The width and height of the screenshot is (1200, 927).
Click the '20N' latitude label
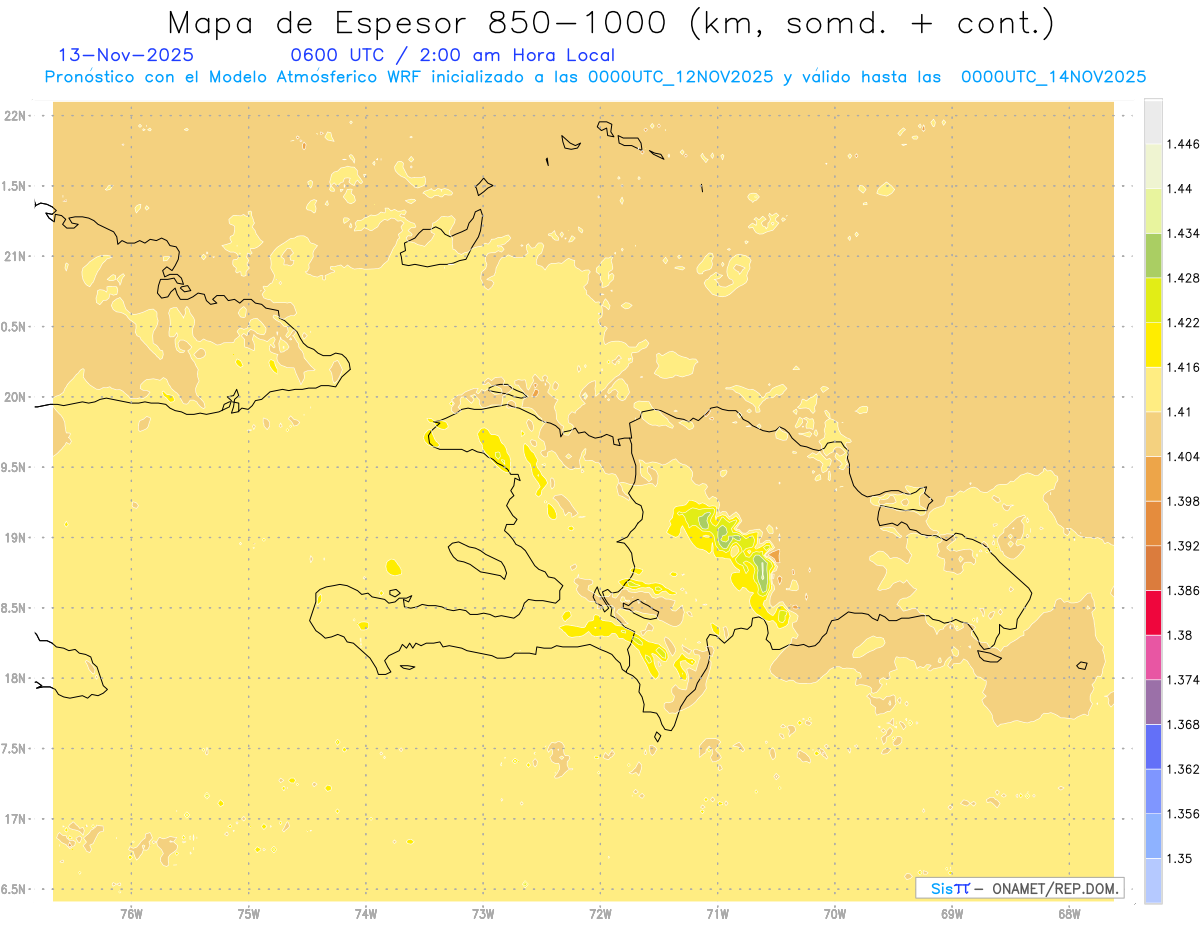pyautogui.click(x=16, y=397)
